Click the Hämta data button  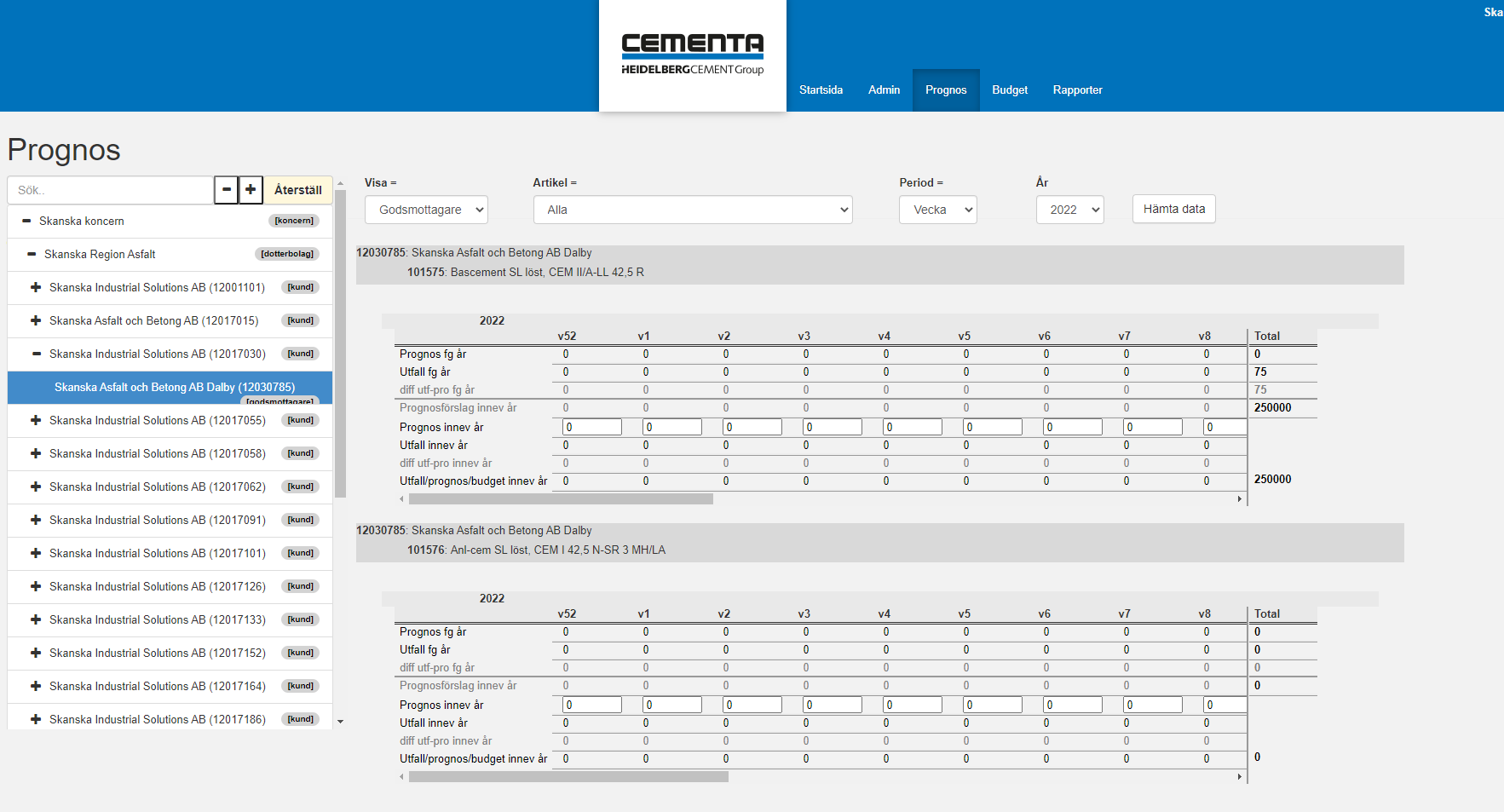[1173, 209]
